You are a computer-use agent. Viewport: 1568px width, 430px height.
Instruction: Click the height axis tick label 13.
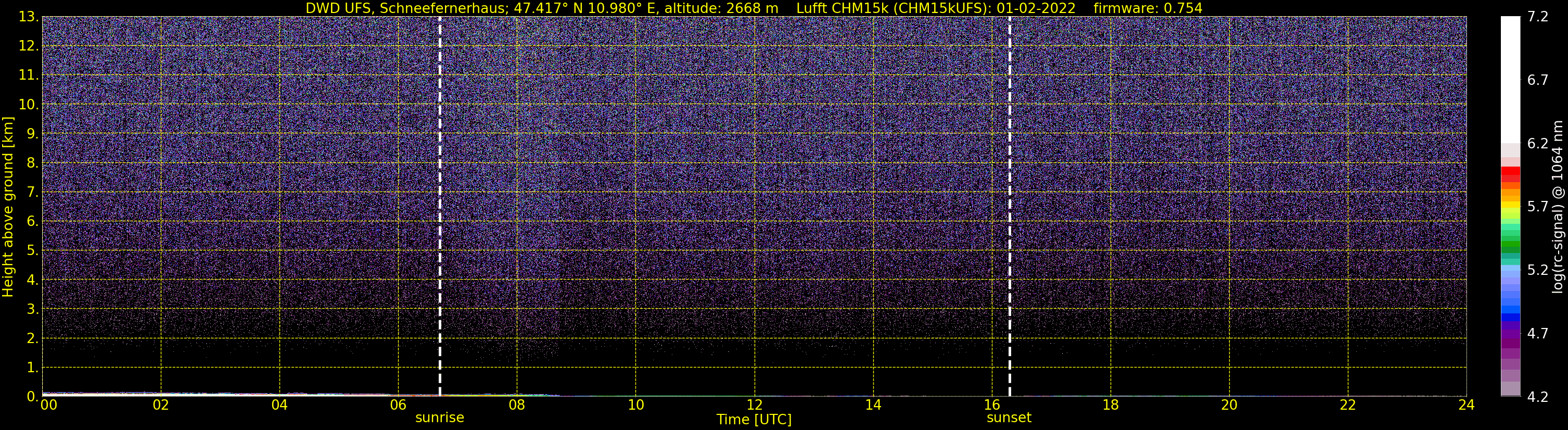click(x=28, y=17)
